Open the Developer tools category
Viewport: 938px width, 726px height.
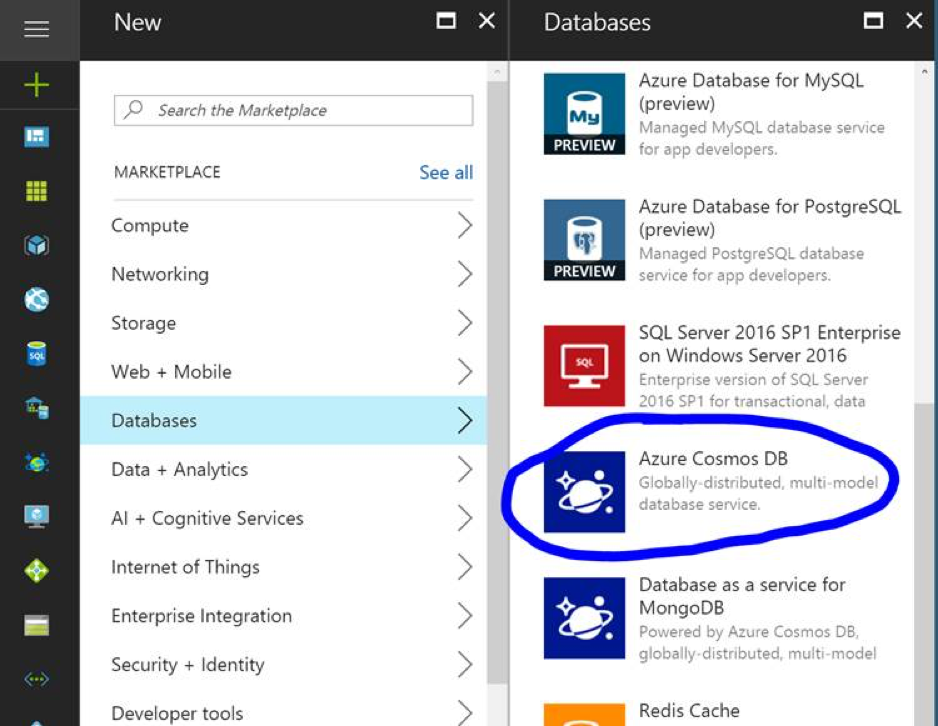tap(284, 713)
